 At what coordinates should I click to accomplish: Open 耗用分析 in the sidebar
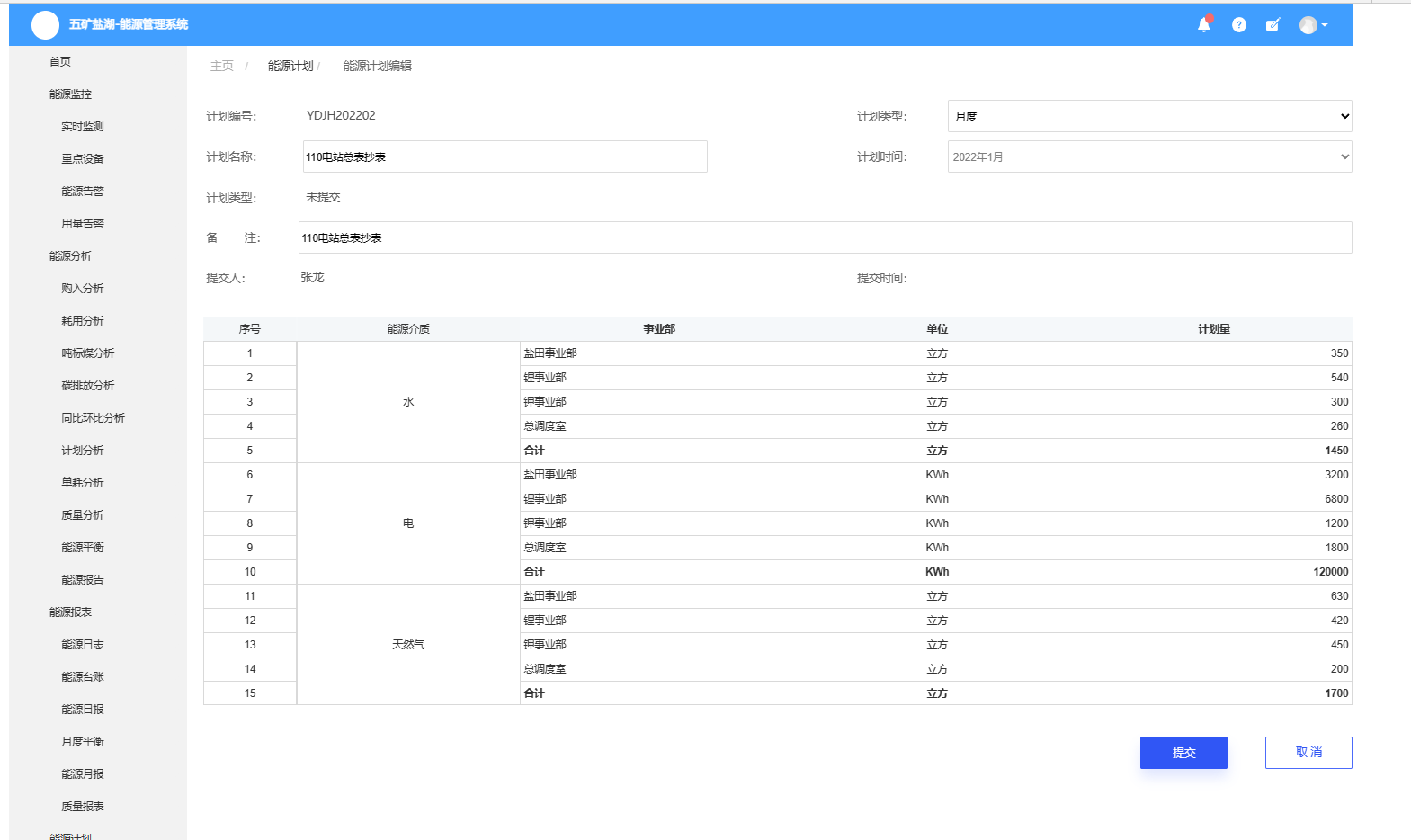pos(83,320)
